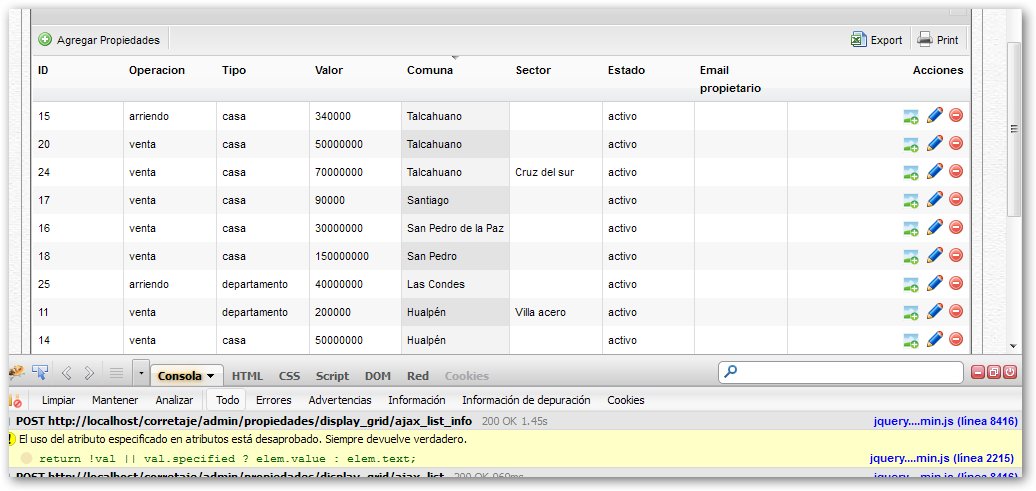1036x491 pixels.
Task: Export the grid to Excel
Action: (877, 40)
